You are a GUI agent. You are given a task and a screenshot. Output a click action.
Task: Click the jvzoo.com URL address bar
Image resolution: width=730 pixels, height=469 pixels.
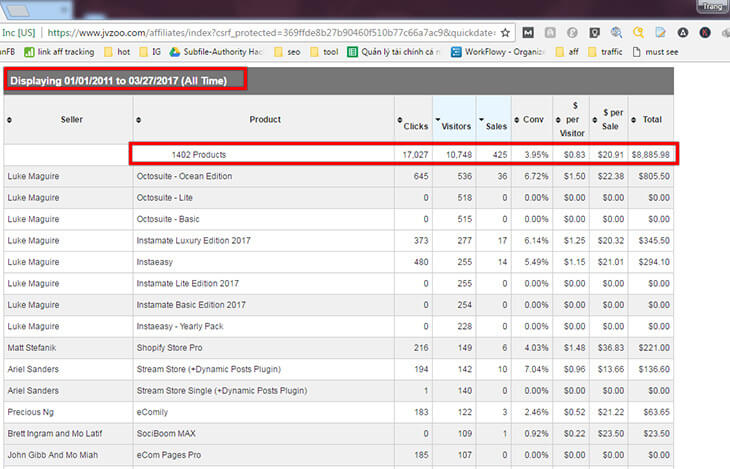(x=271, y=33)
